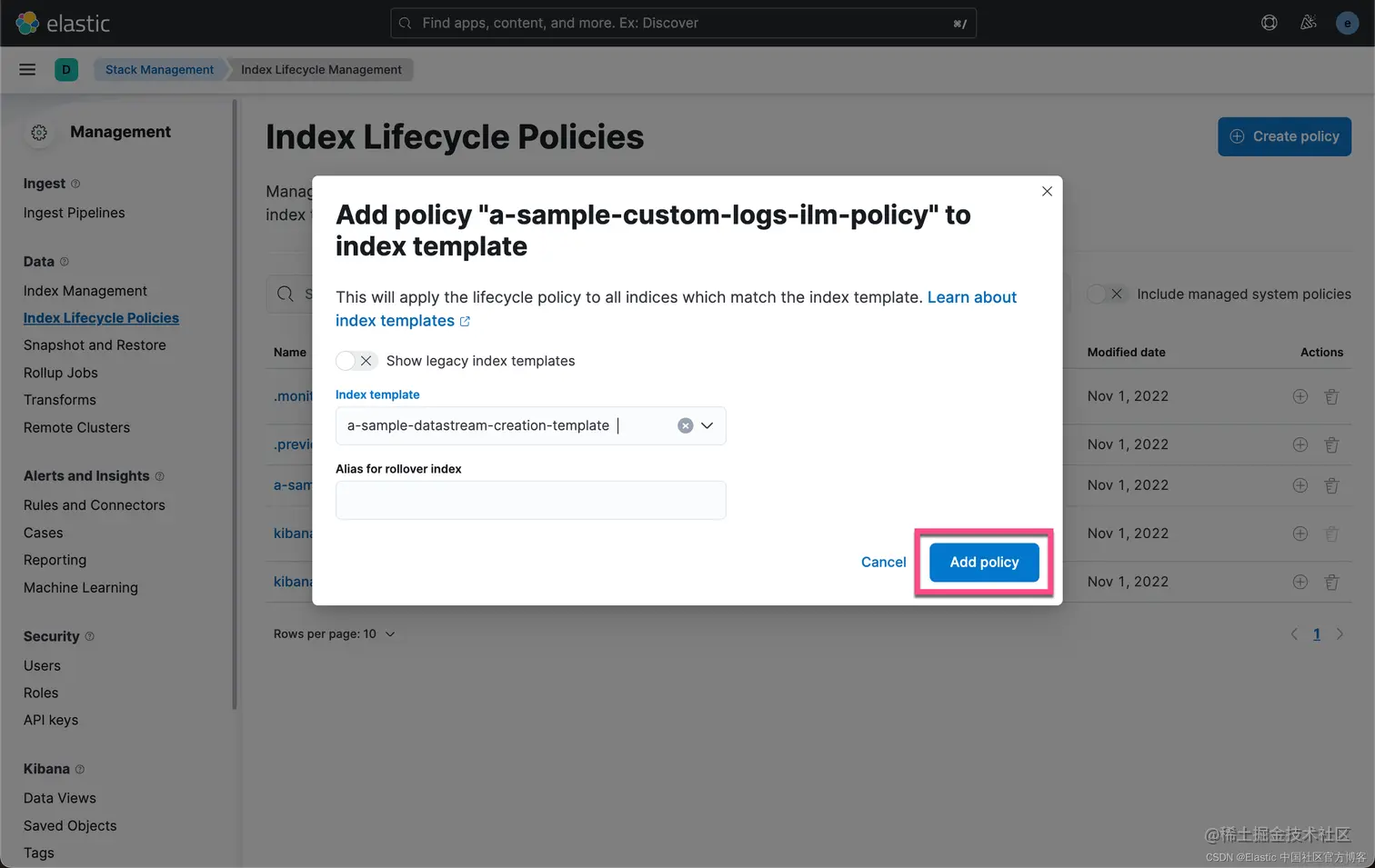
Task: Open the user avatar menu
Action: coord(1348,23)
